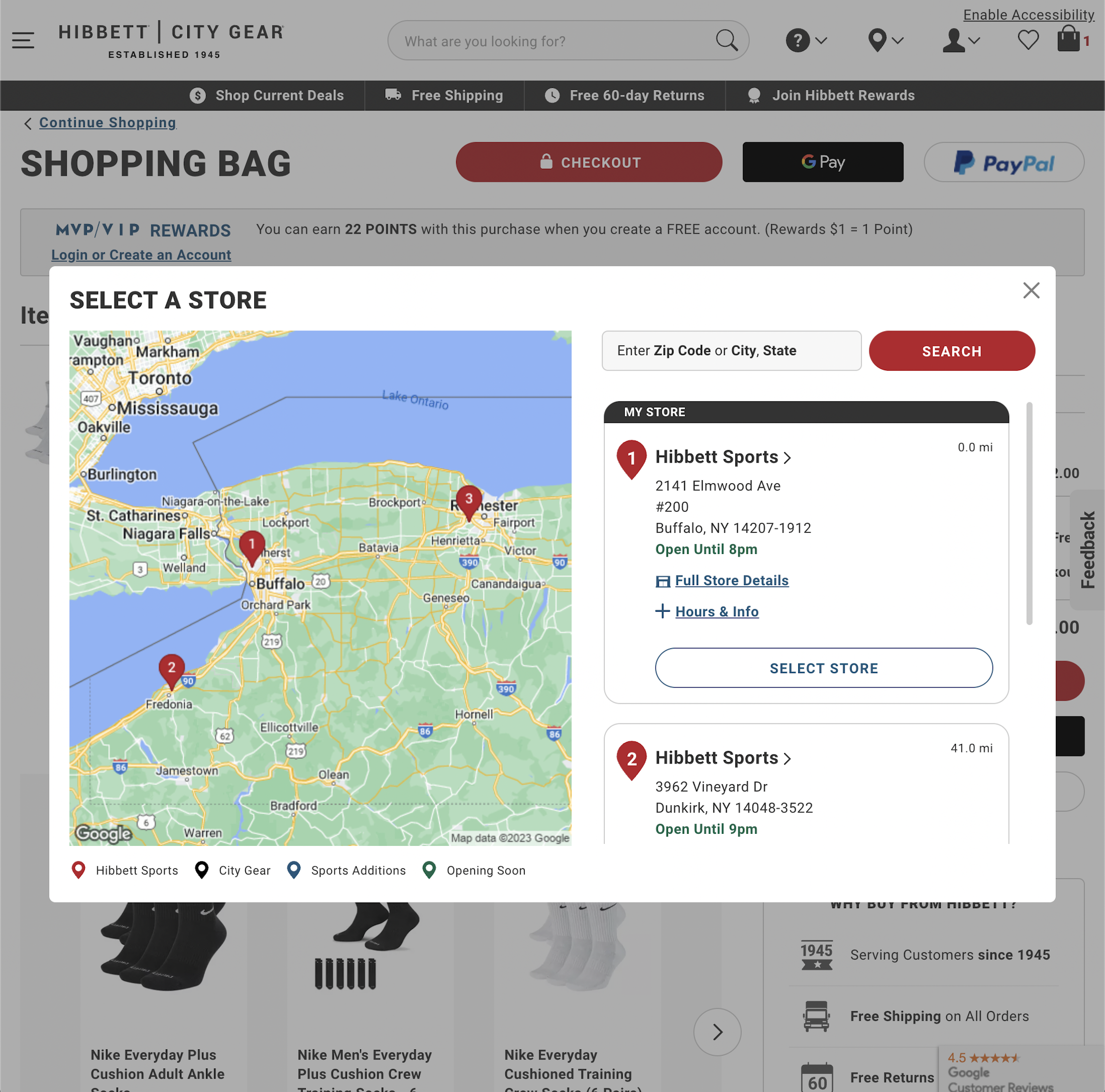
Task: Expand Hours & Info for Buffalo store
Action: coord(716,611)
